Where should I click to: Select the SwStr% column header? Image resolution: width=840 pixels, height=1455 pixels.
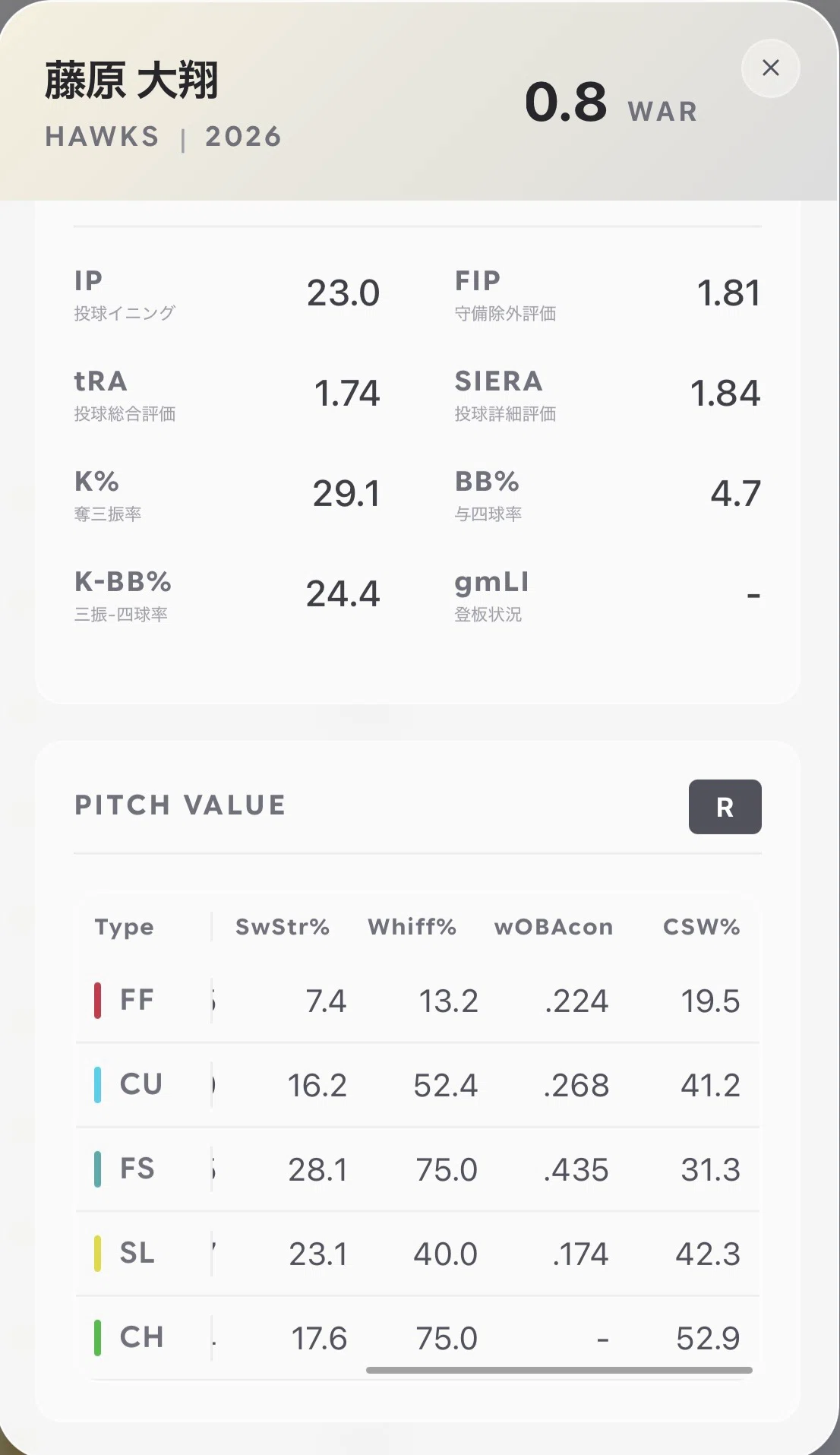click(283, 927)
